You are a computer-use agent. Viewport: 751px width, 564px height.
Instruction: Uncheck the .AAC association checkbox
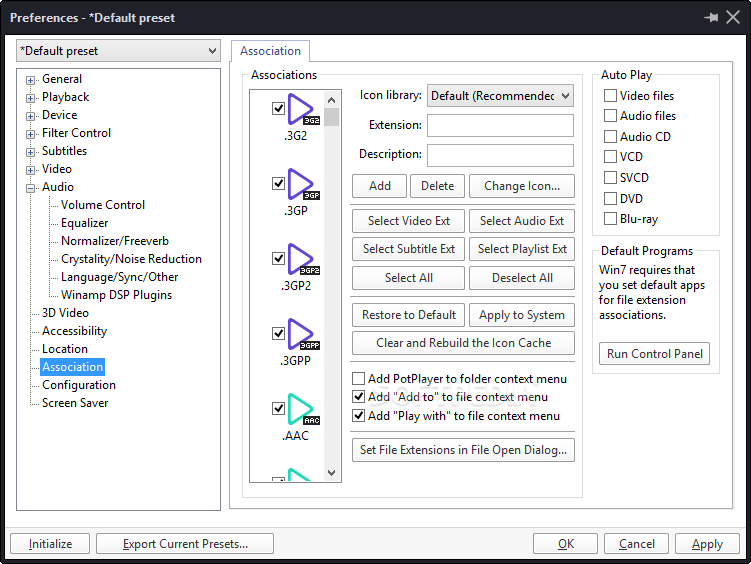[278, 408]
